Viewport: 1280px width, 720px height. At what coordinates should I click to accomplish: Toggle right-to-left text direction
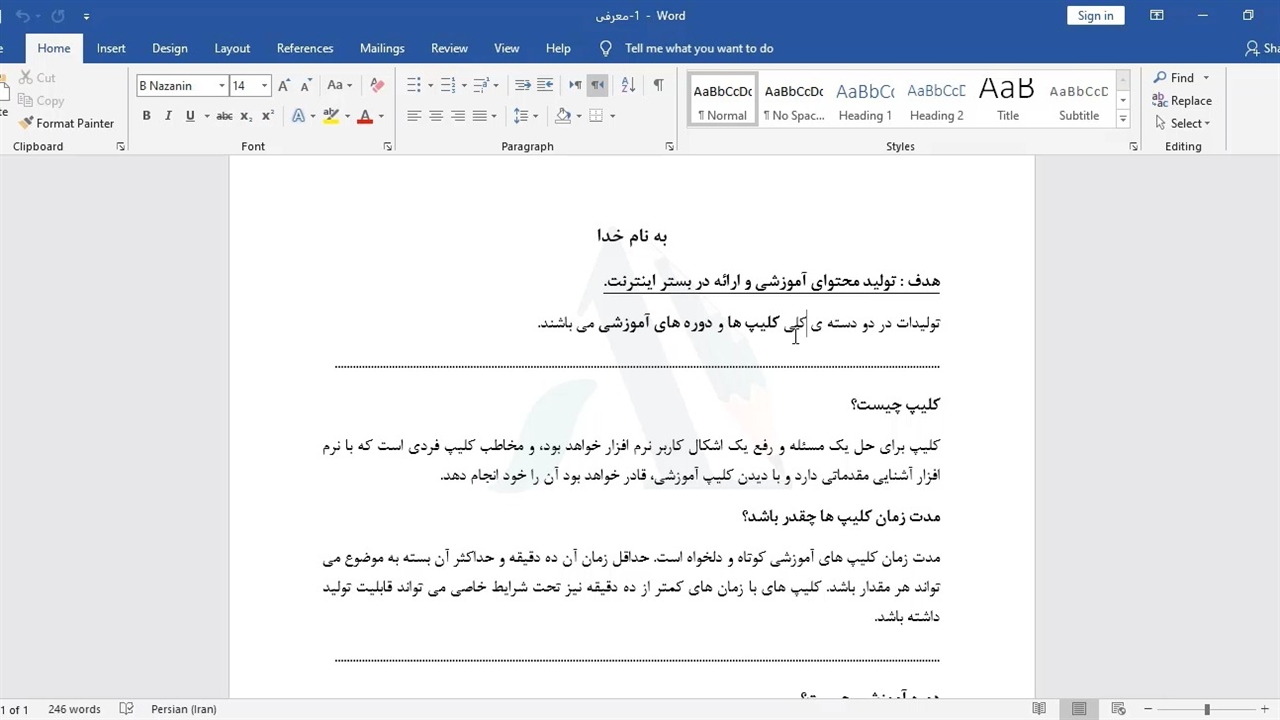point(597,85)
